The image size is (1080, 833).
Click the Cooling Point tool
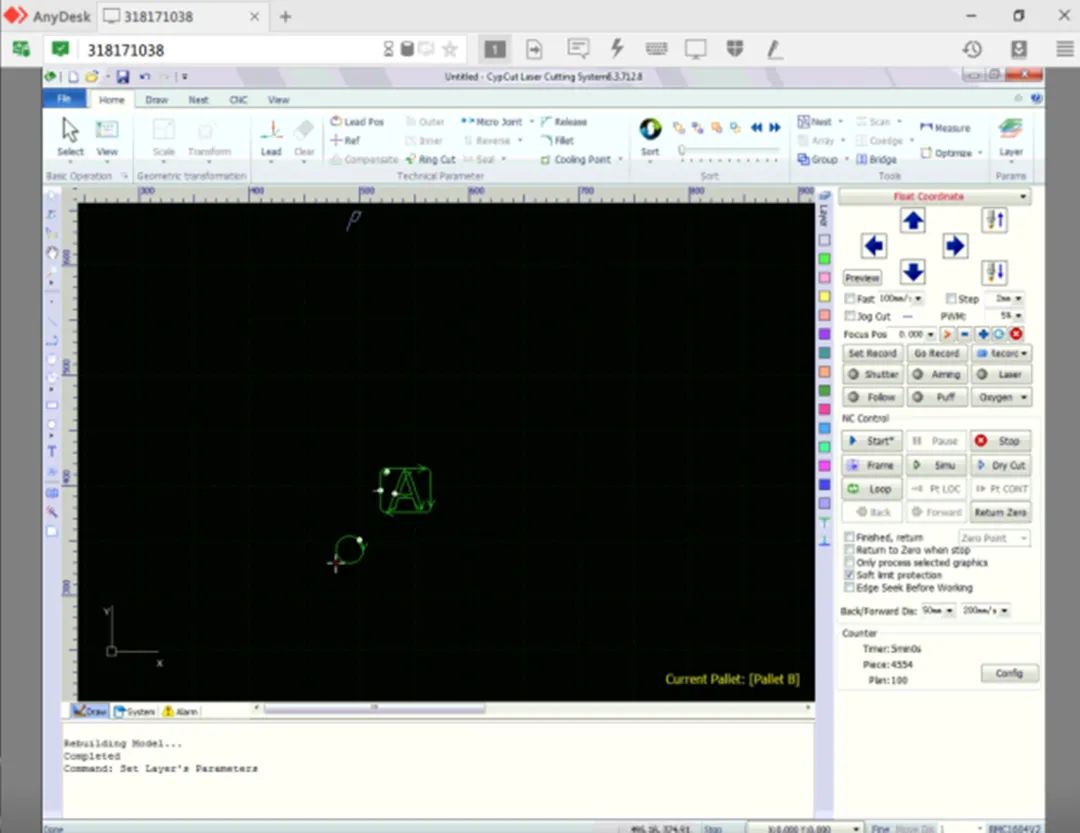(x=576, y=159)
